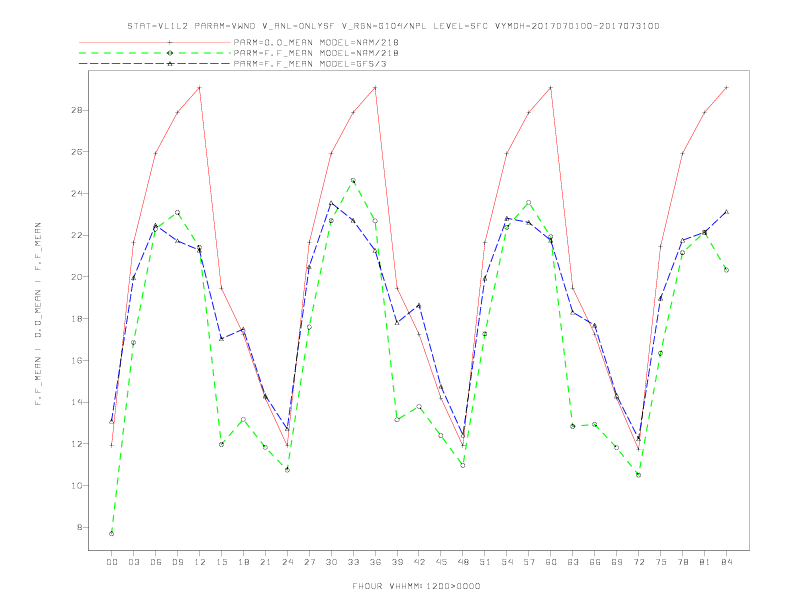This screenshot has width=792, height=612.
Task: Click the green circle data point at hour 33
Action: coord(353,180)
